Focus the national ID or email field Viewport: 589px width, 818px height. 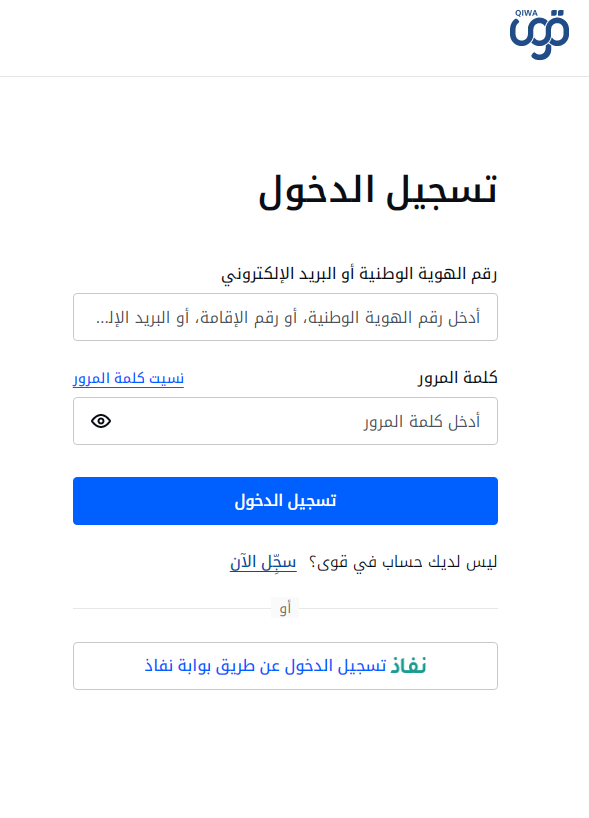click(x=285, y=317)
